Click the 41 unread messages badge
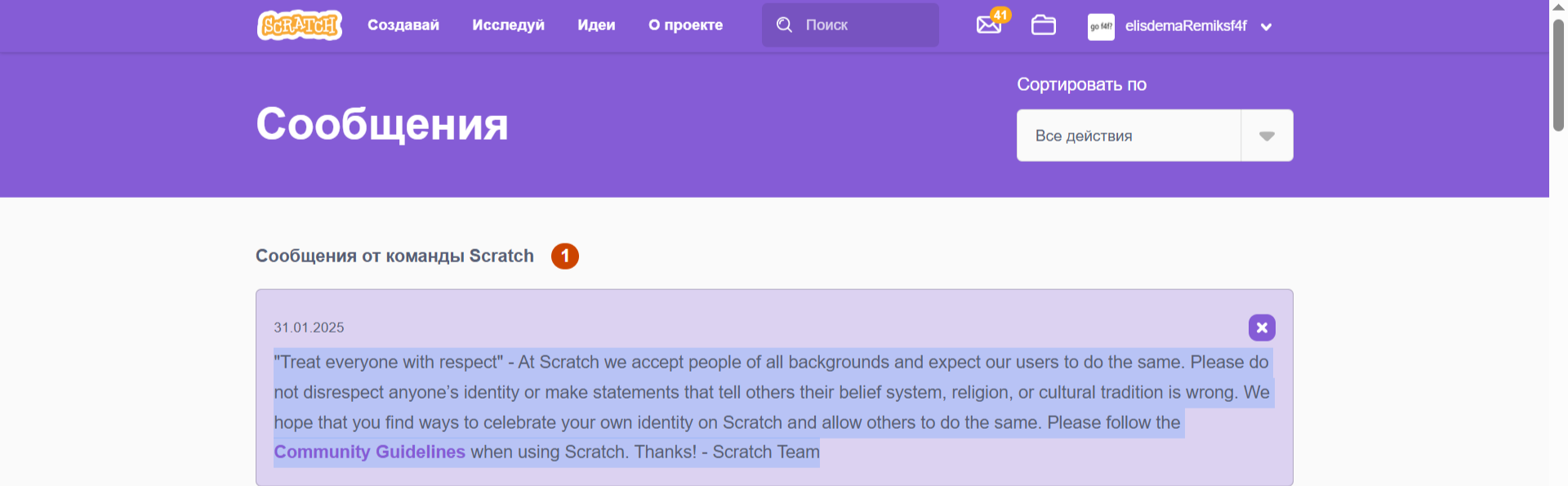Screen dimensions: 1568x486 [1000, 15]
